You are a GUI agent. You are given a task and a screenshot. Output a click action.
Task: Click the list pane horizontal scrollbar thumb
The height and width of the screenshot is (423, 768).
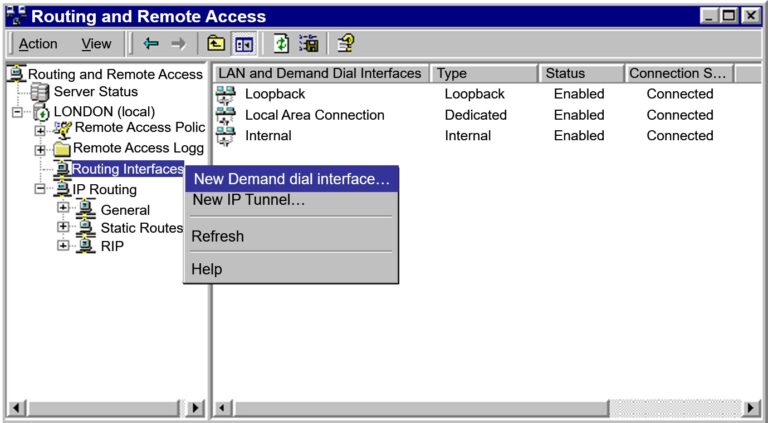coord(420,408)
